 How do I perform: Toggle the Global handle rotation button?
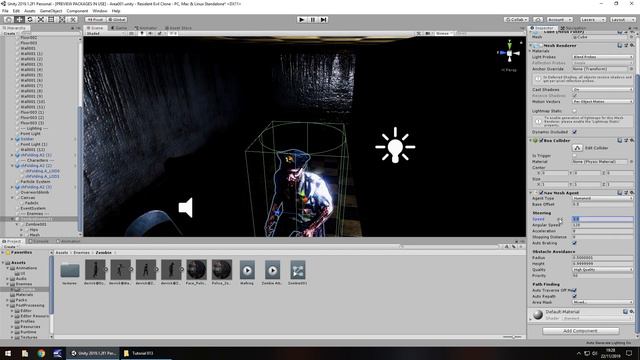pos(117,20)
